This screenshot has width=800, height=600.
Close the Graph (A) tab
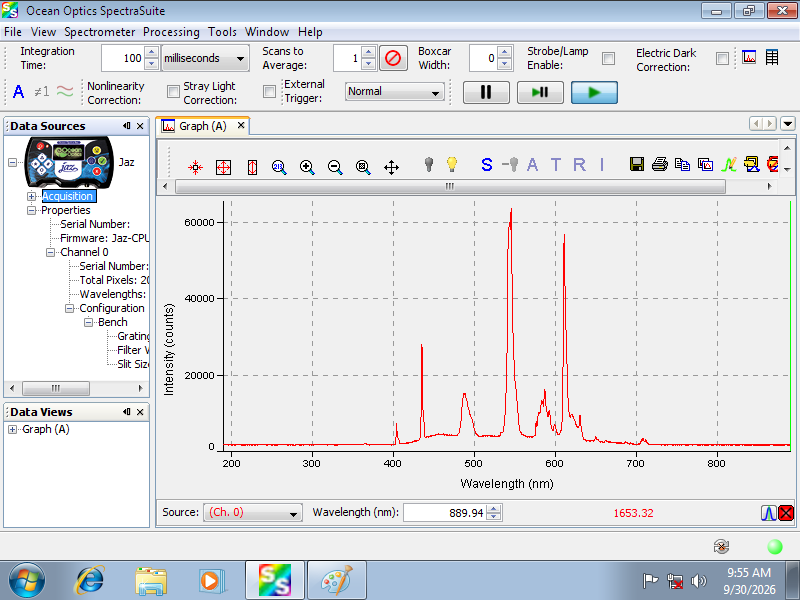click(241, 126)
